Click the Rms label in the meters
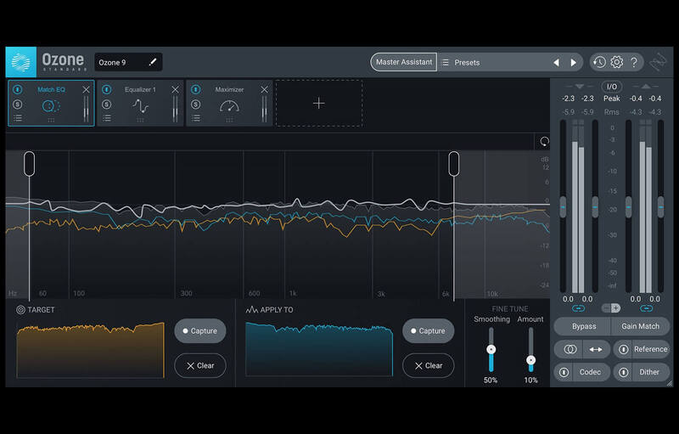This screenshot has width=679, height=434. pyautogui.click(x=611, y=112)
